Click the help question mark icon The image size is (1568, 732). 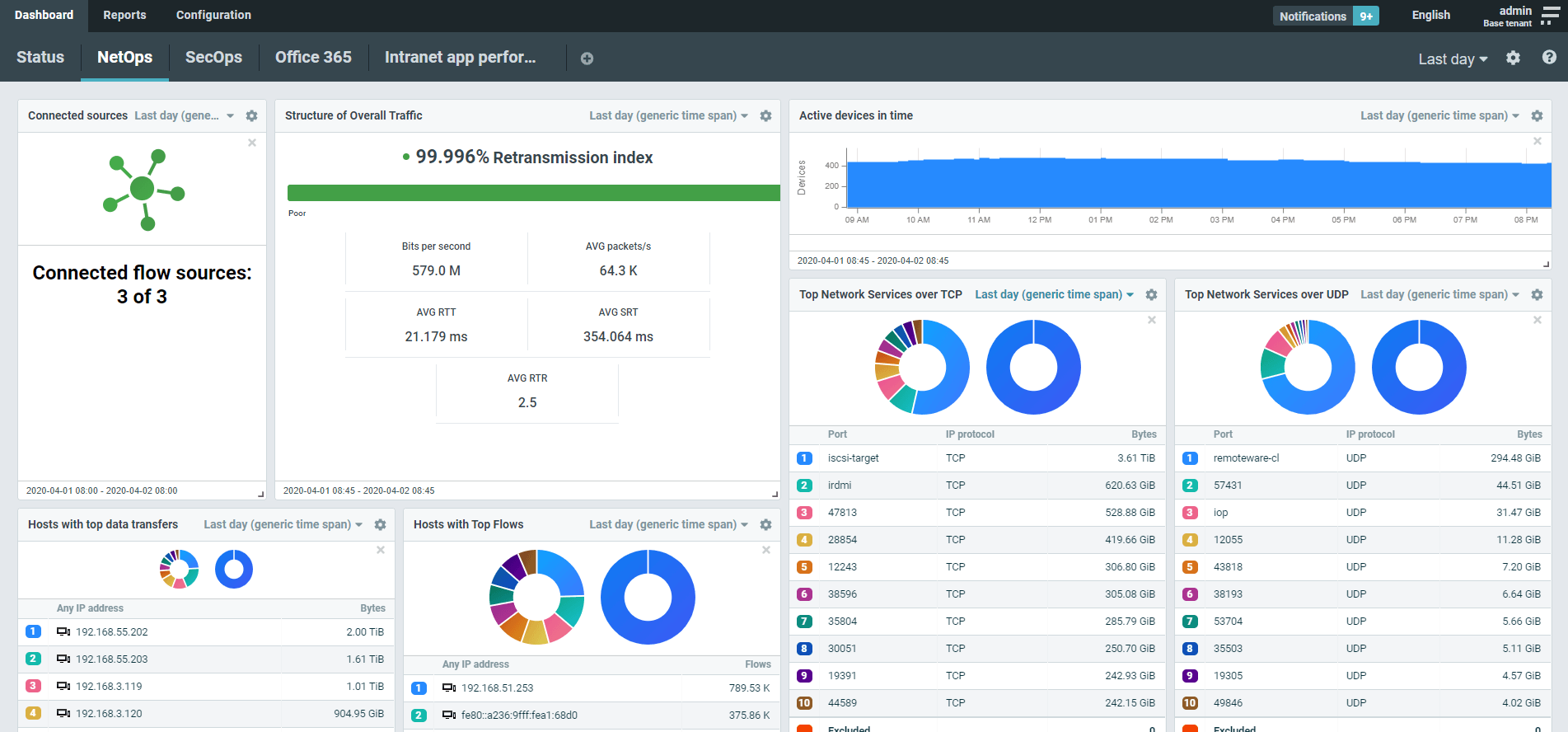click(x=1549, y=58)
